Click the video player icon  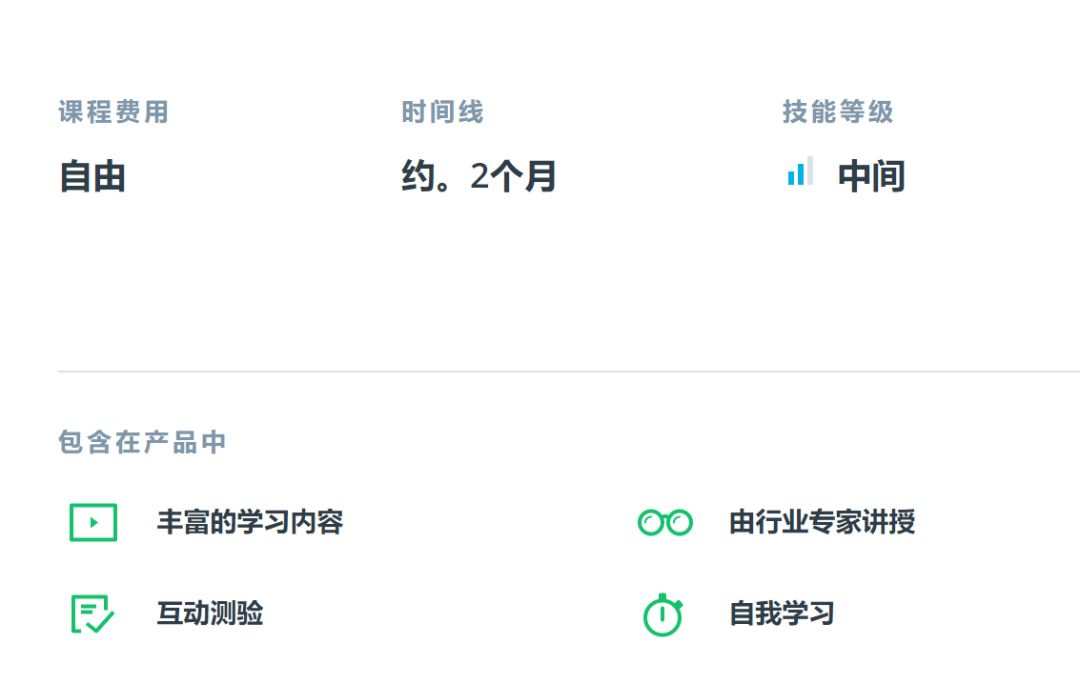93,522
